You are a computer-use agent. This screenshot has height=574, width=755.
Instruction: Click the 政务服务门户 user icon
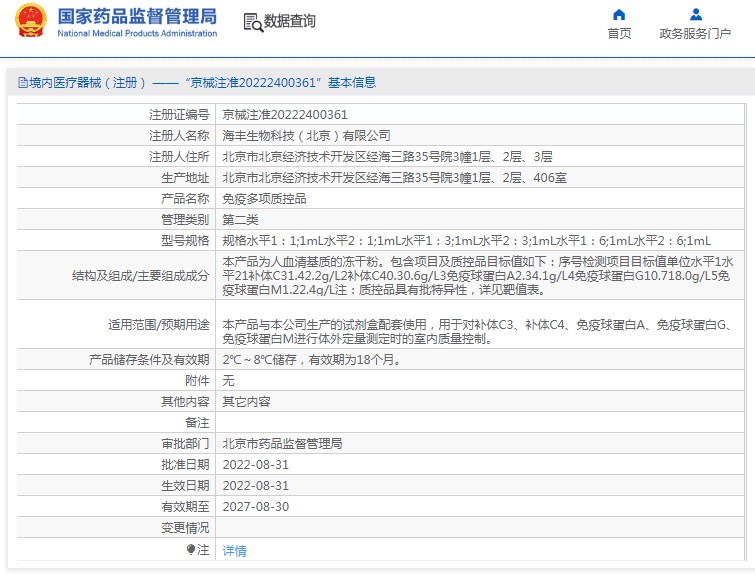[x=695, y=14]
